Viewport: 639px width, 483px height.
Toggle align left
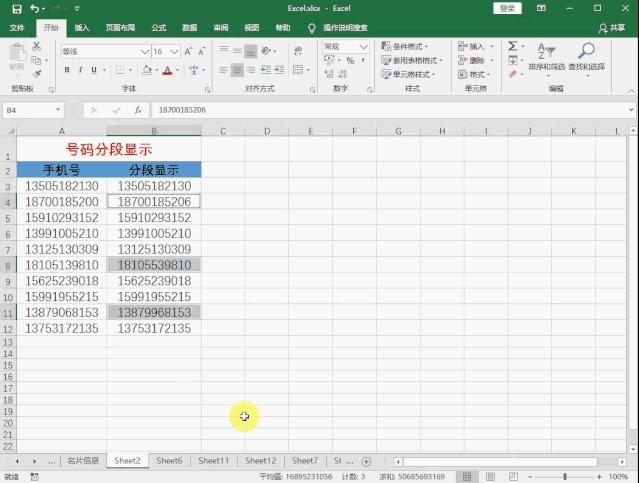coord(224,70)
